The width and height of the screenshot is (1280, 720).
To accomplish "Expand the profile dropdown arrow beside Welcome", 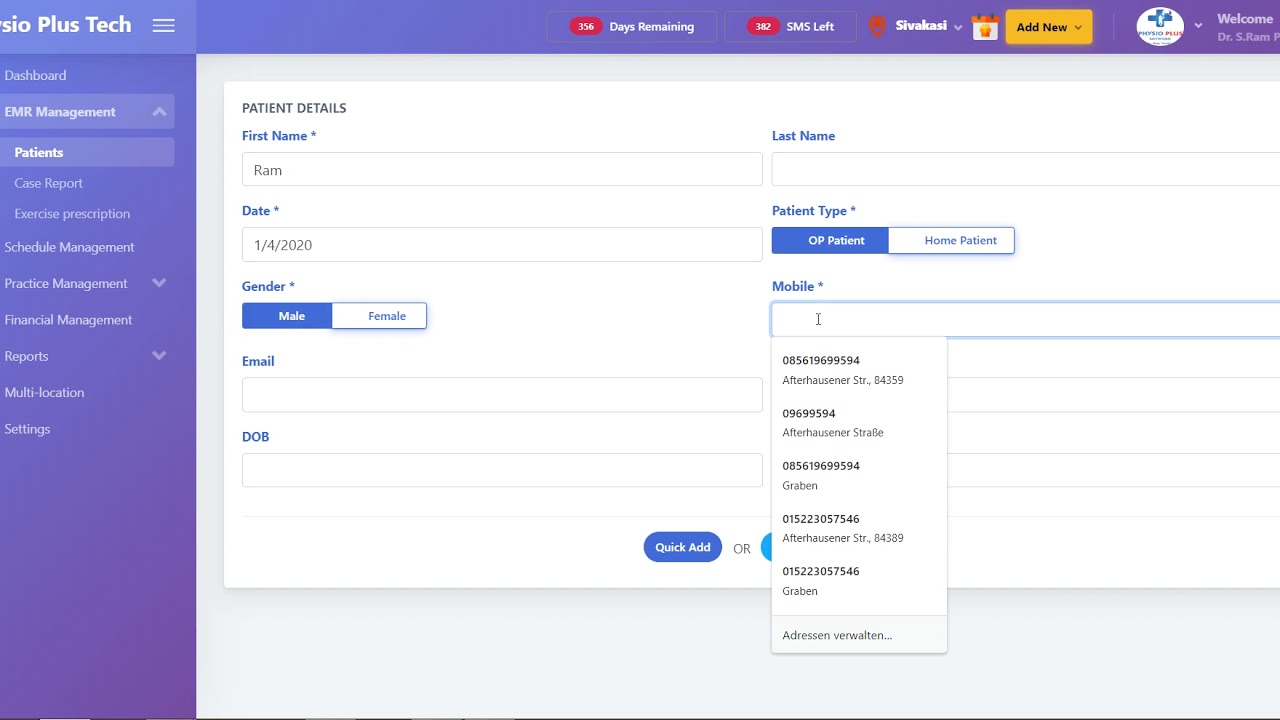I will pos(1198,27).
